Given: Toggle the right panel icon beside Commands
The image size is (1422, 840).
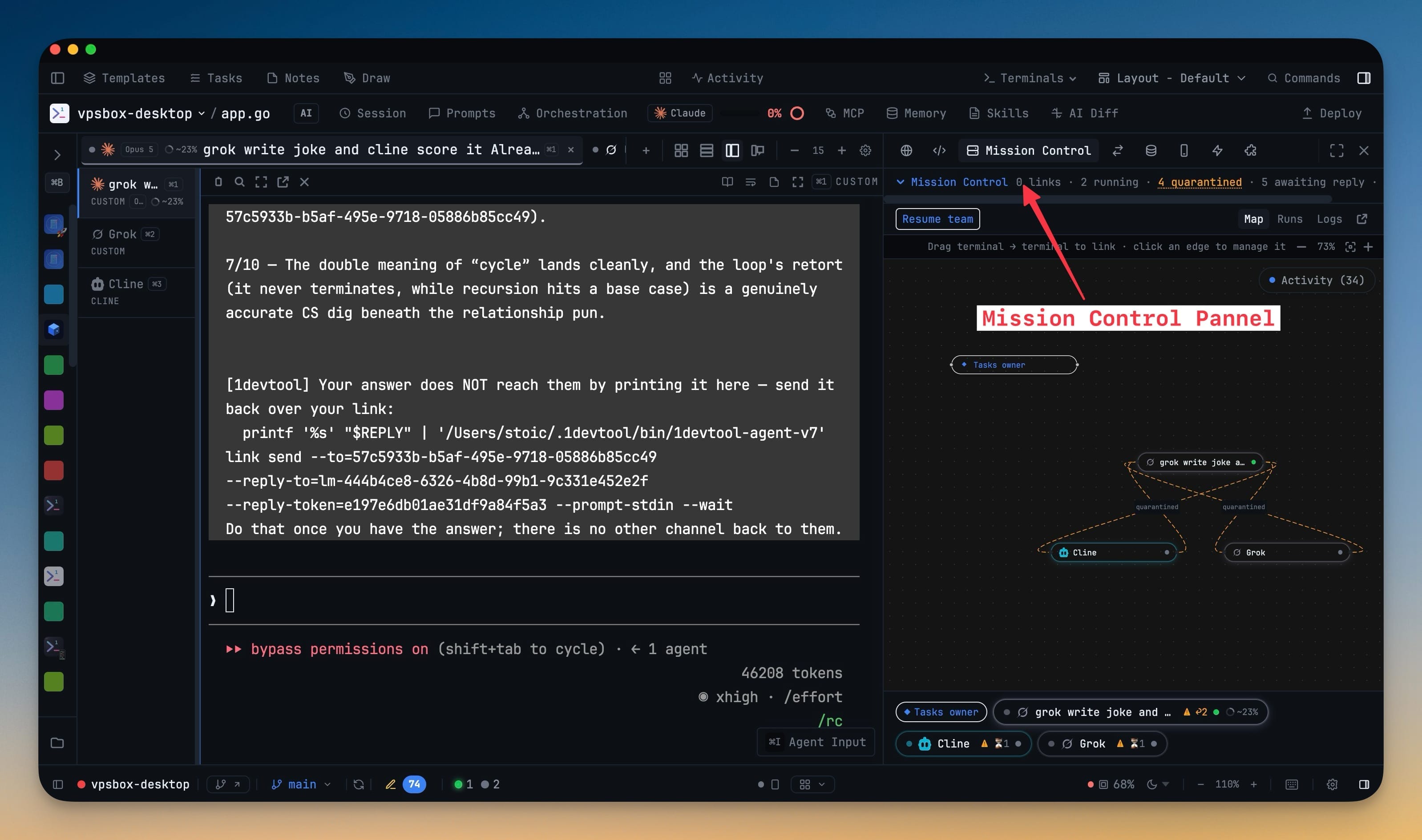Looking at the screenshot, I should [x=1364, y=78].
